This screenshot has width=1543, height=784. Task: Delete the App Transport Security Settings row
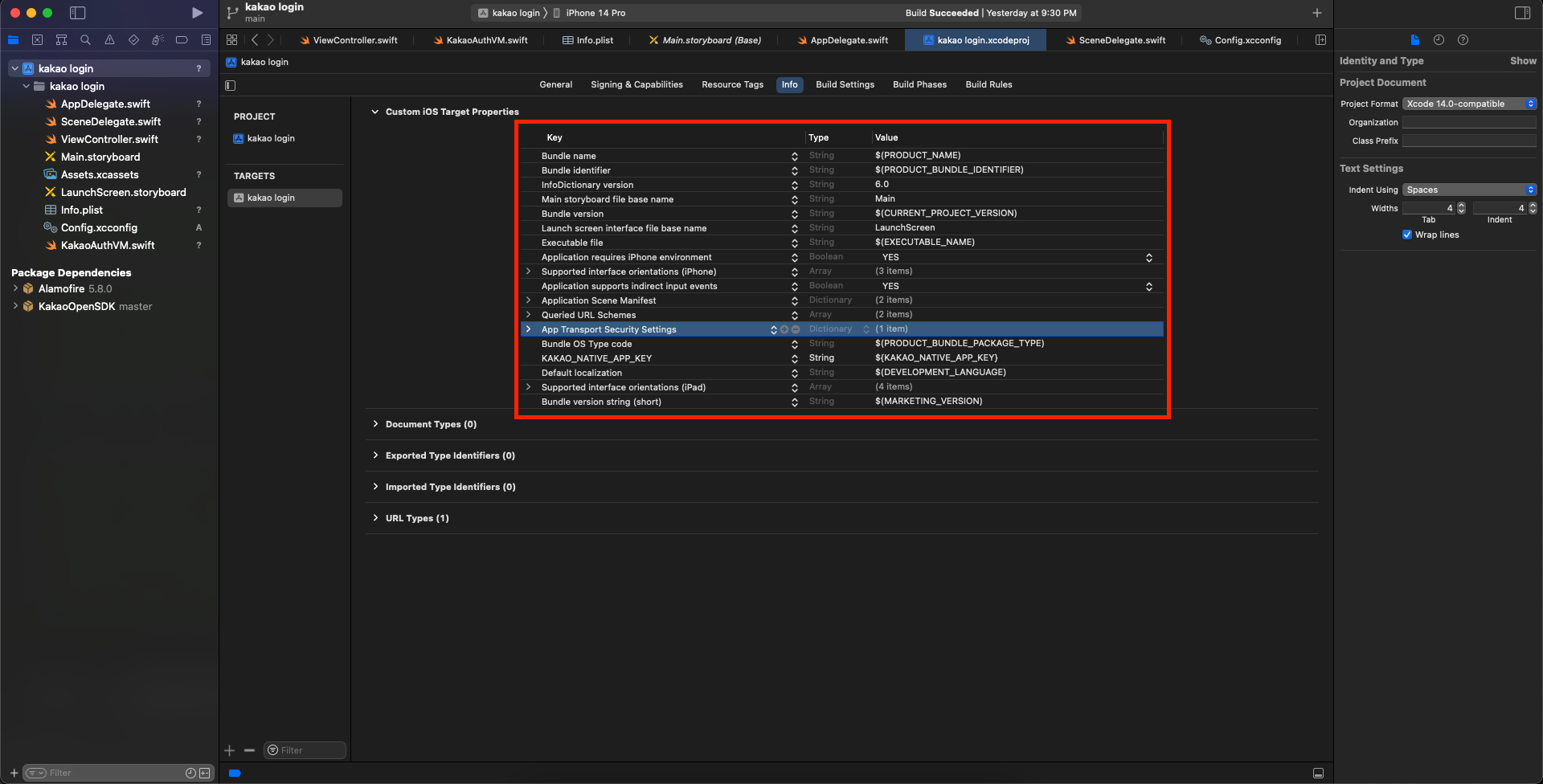(796, 329)
